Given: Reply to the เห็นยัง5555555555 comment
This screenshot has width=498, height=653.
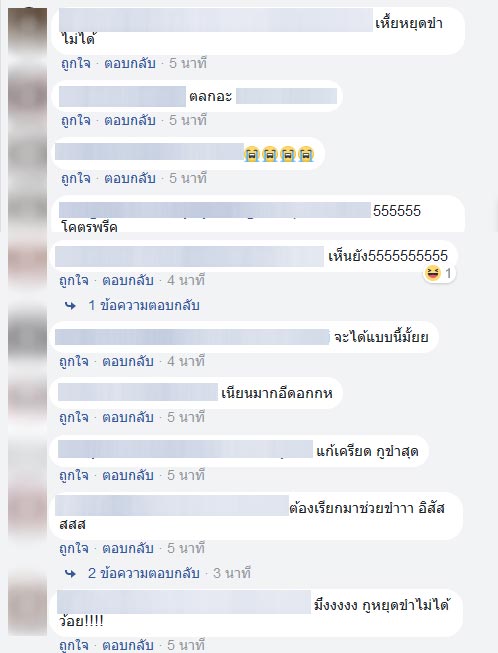Looking at the screenshot, I should 128,280.
